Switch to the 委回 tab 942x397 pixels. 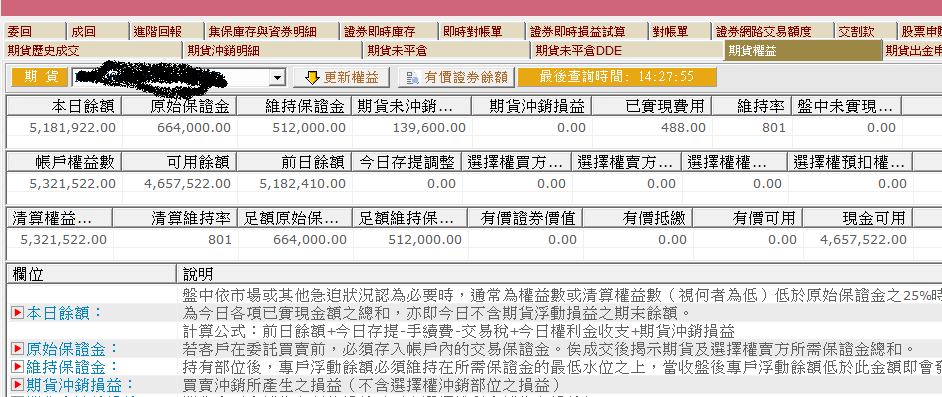point(34,31)
